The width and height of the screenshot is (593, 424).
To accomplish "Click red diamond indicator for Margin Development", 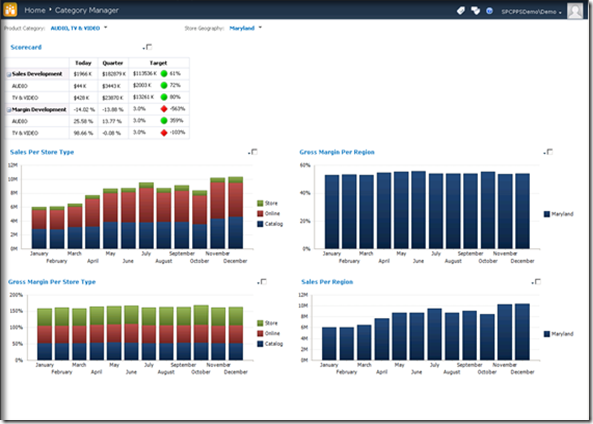I will pos(164,109).
